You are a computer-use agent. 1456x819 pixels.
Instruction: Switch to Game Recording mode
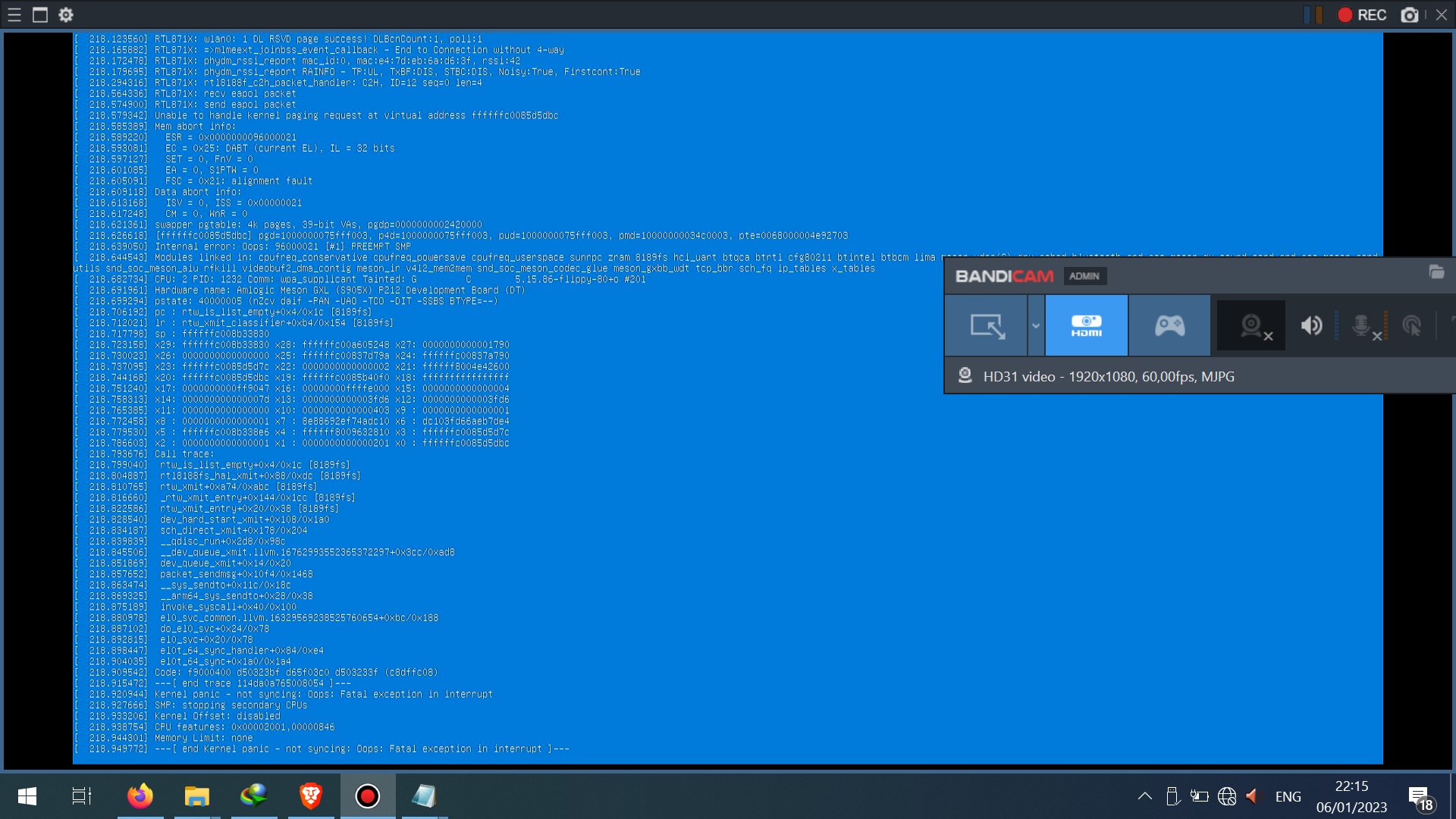tap(1169, 325)
